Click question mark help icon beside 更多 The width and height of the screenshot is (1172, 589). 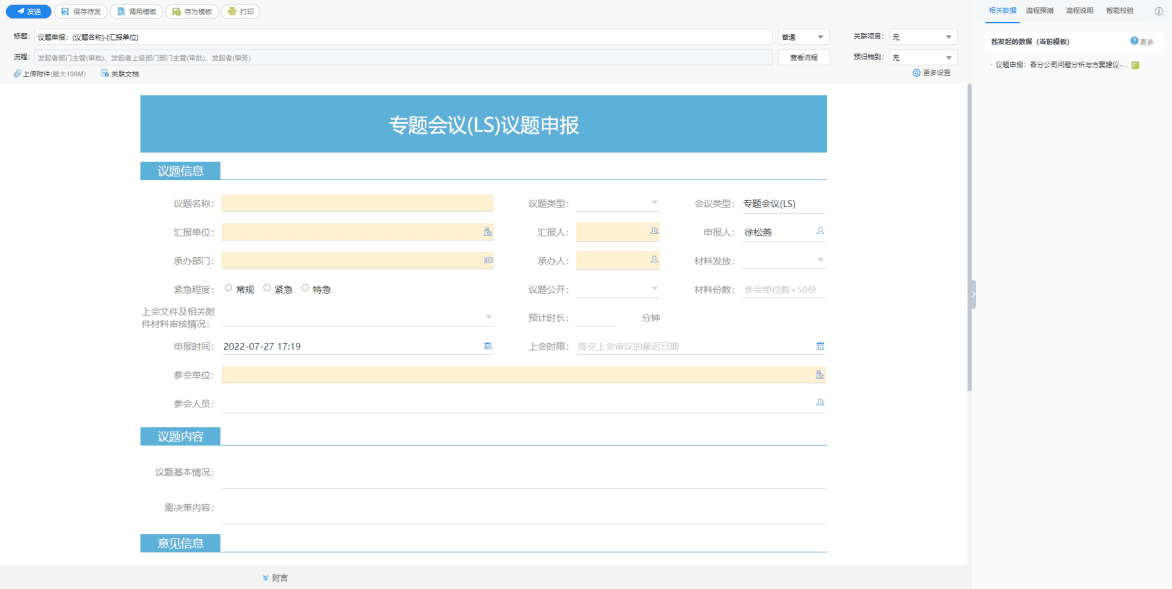click(x=1134, y=41)
